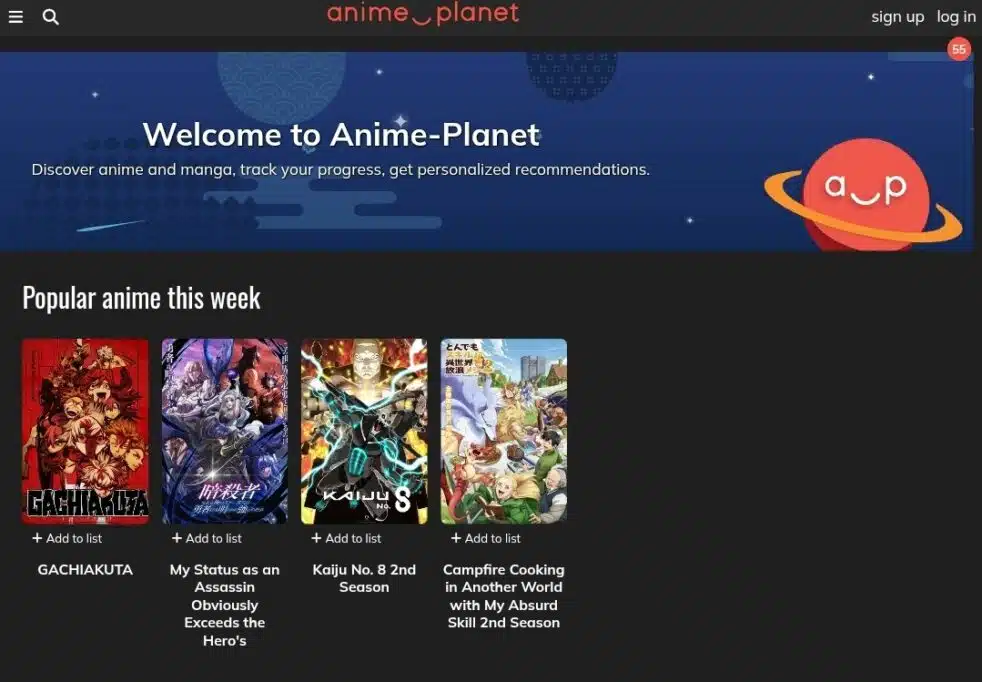This screenshot has height=682, width=982.
Task: Click plus icon under GACHIAKUTA poster
Action: (x=37, y=538)
